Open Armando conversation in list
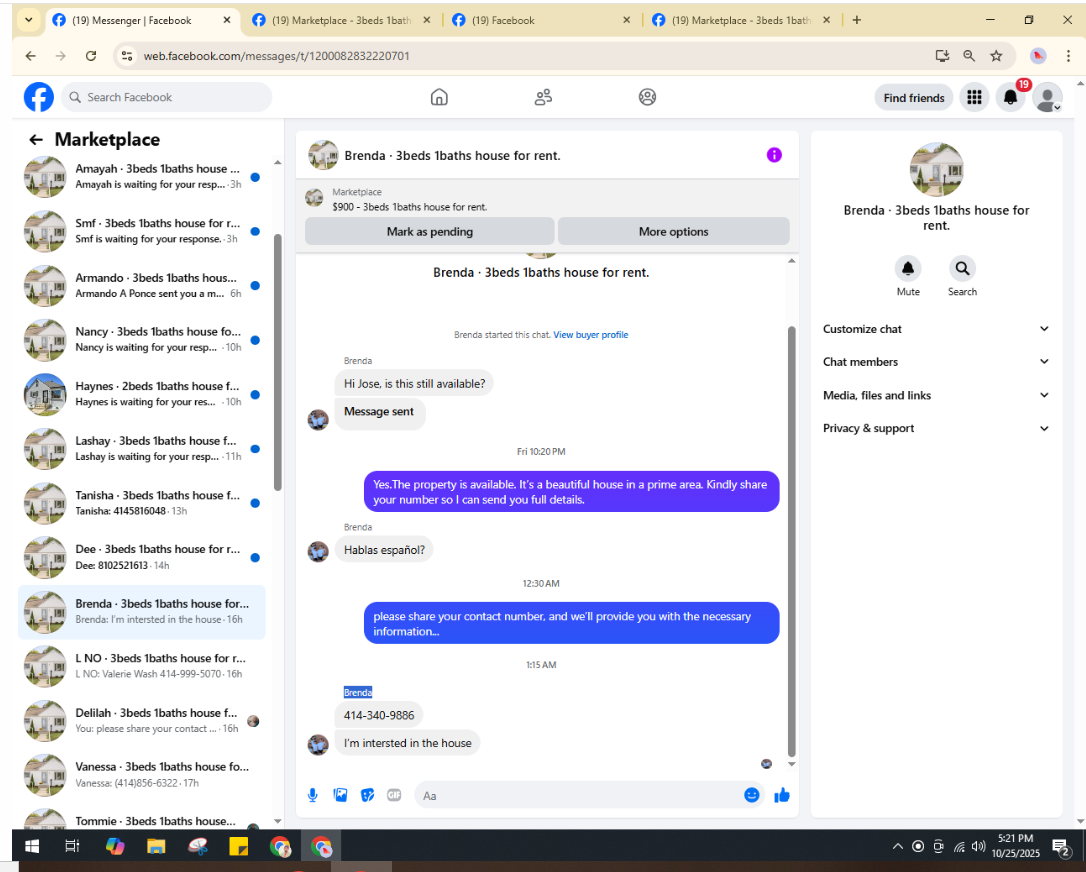This screenshot has width=1086, height=872. tap(142, 285)
